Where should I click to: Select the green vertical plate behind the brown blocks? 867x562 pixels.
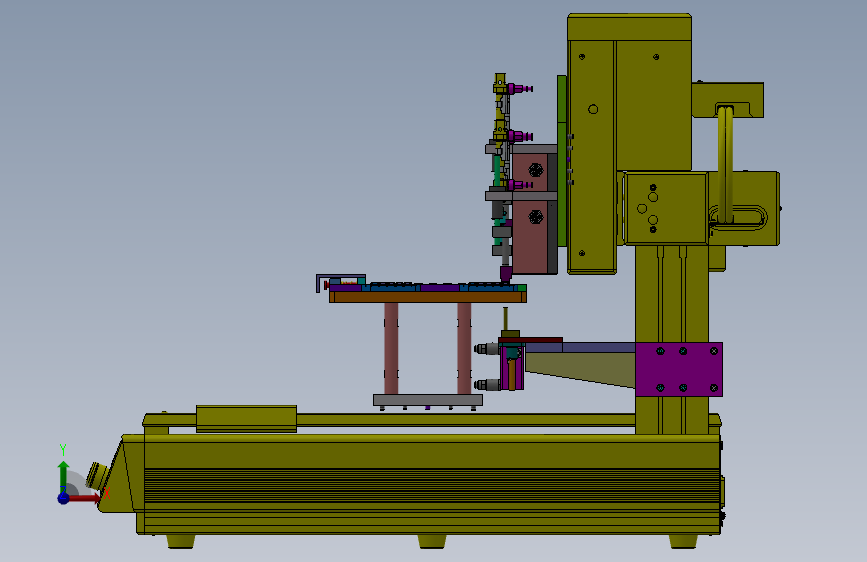pos(562,160)
